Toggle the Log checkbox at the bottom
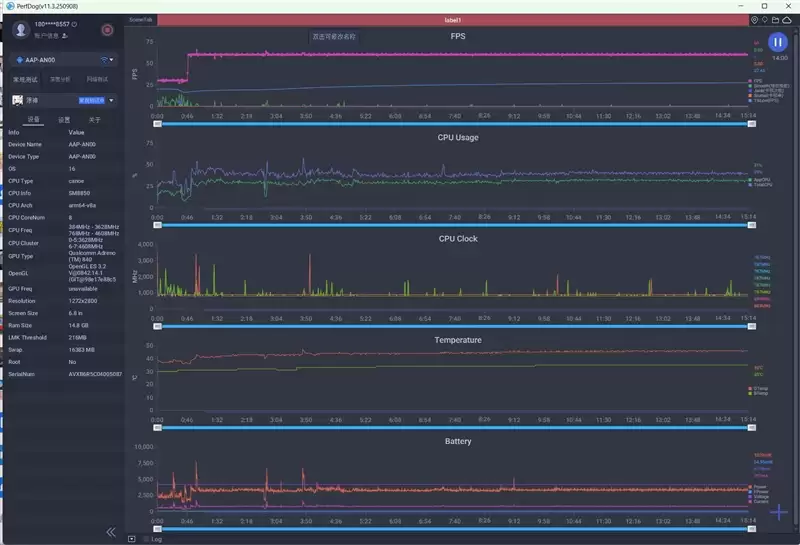Viewport: 800px width, 545px height. (x=144, y=538)
